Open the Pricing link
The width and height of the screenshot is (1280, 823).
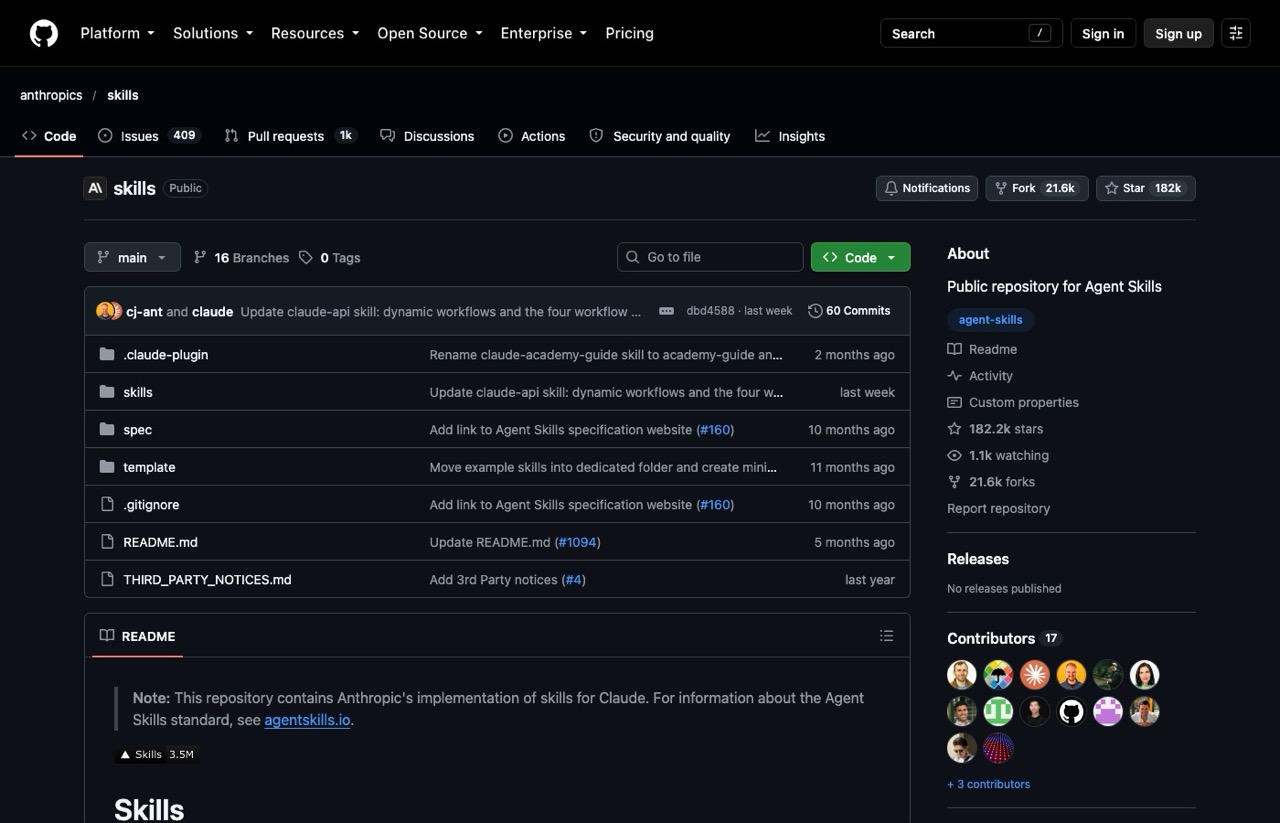tap(629, 33)
